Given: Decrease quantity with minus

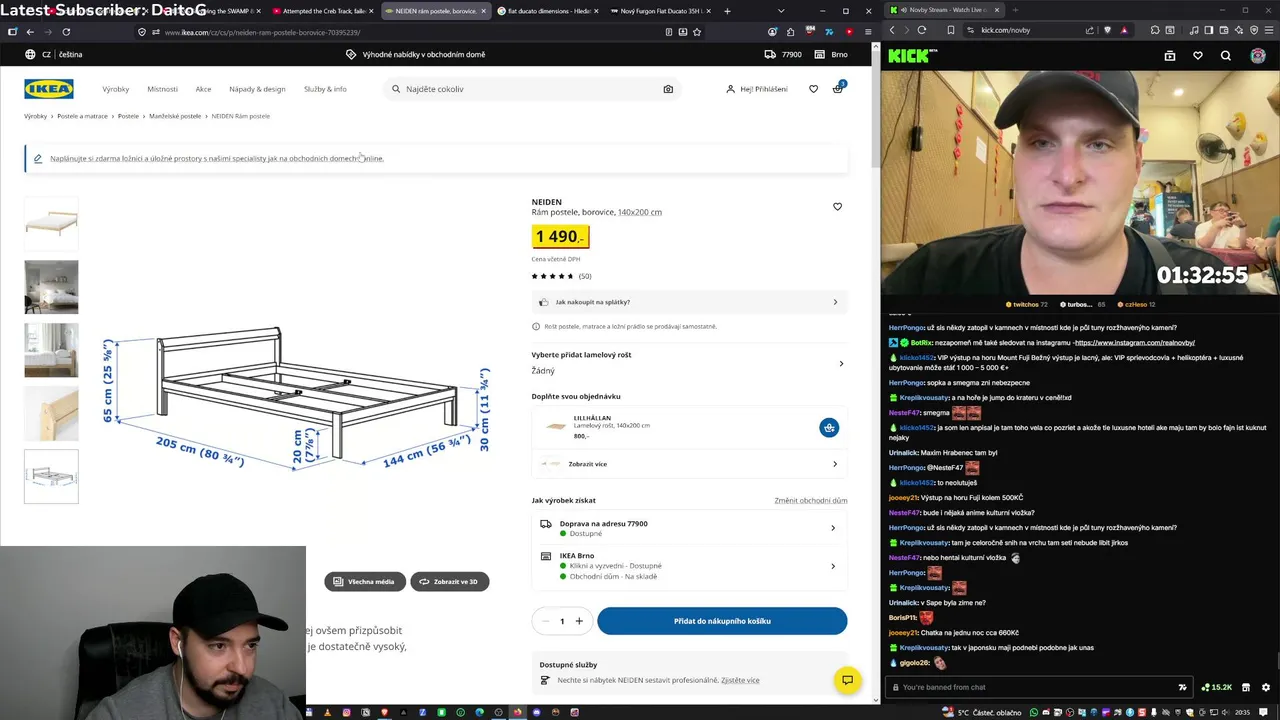Looking at the screenshot, I should [545, 621].
